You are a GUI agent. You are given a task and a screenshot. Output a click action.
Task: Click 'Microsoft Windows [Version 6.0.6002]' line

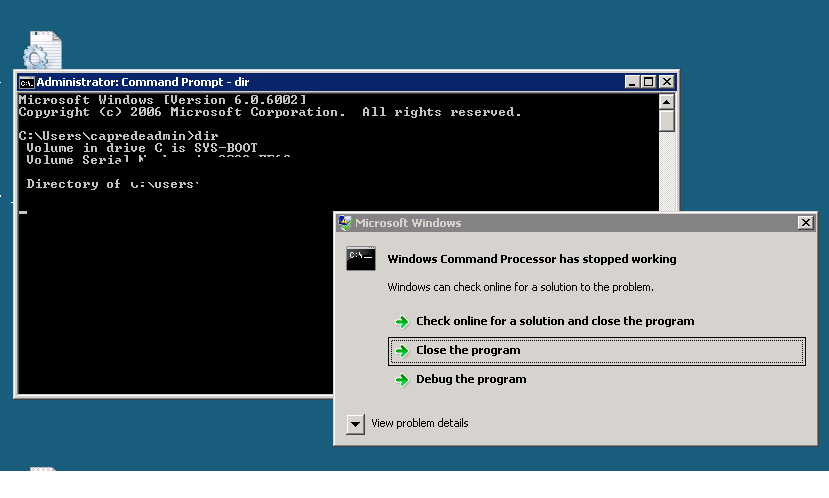pyautogui.click(x=162, y=100)
